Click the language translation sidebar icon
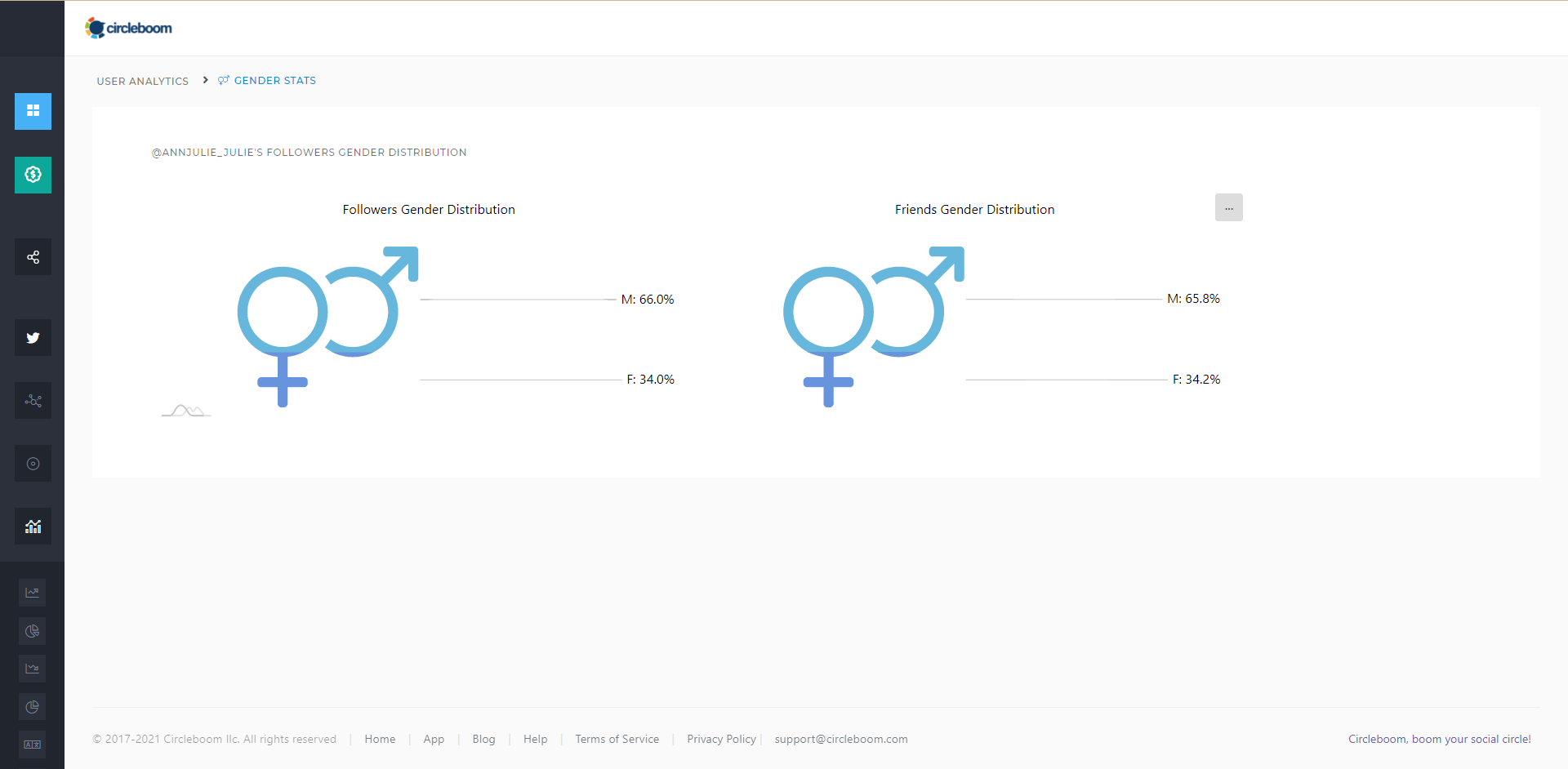 pos(32,744)
